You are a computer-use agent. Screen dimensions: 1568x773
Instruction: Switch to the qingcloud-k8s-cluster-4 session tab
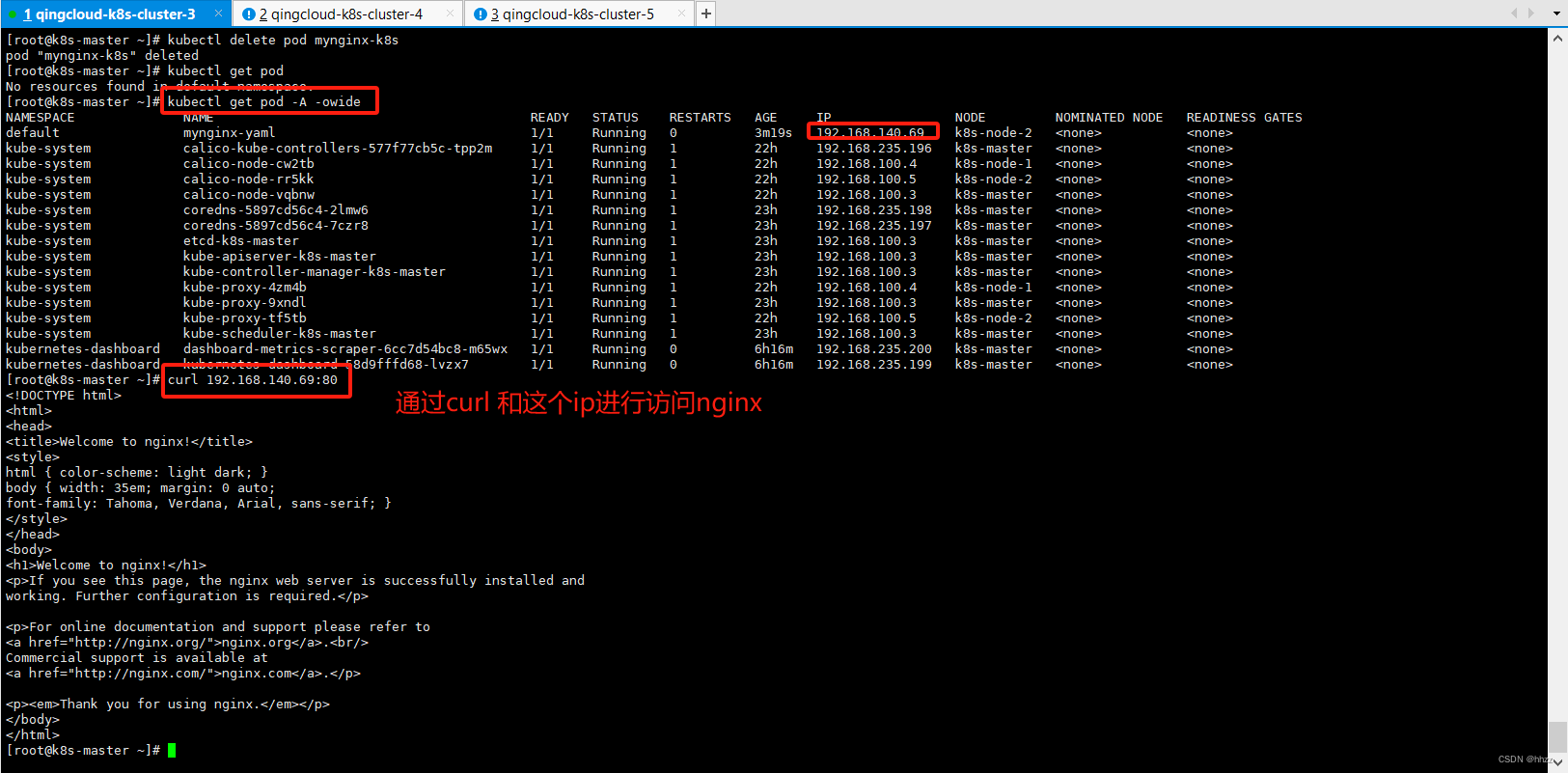[x=346, y=14]
